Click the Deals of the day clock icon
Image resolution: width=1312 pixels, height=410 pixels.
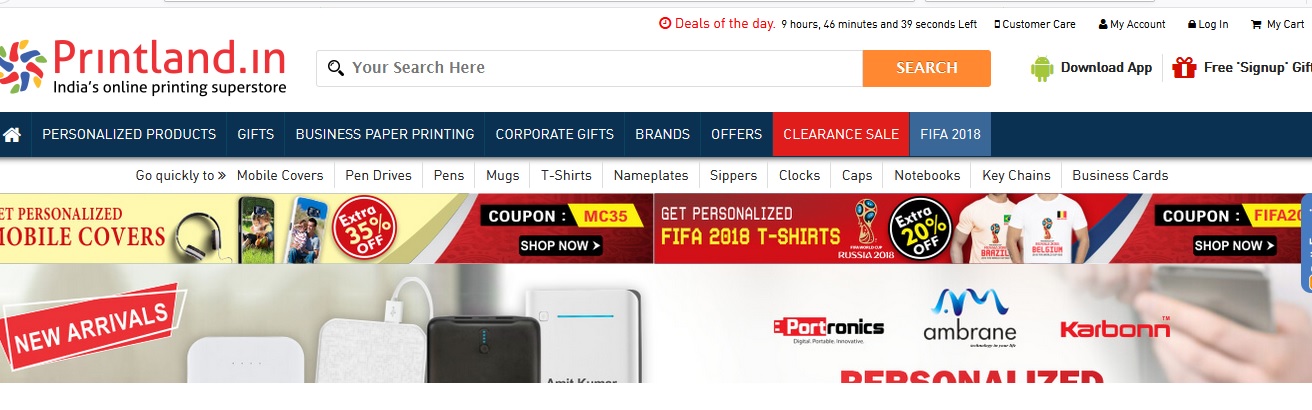pyautogui.click(x=665, y=24)
